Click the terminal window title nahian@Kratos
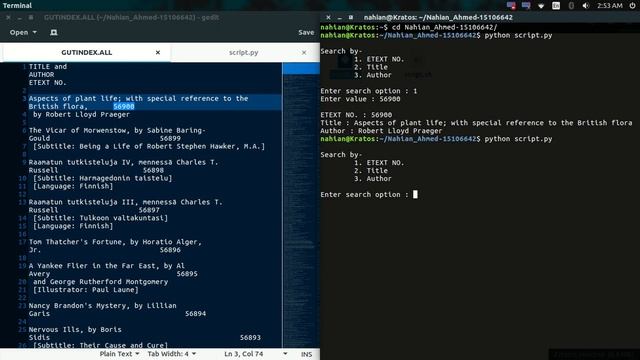The image size is (640, 360). [438, 18]
